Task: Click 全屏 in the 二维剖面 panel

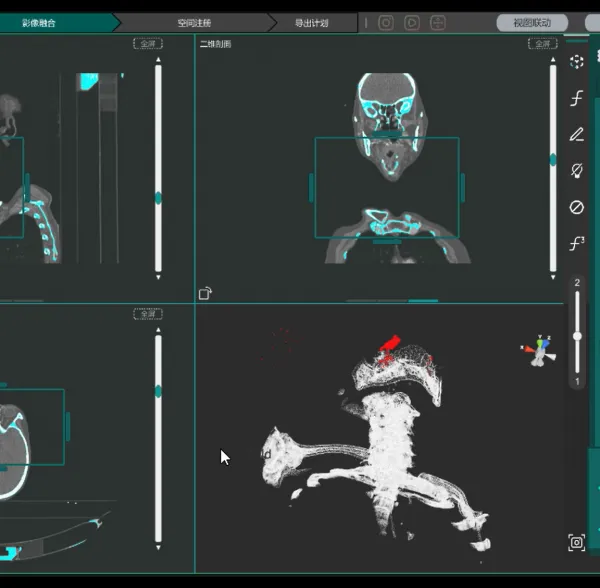Action: 543,44
